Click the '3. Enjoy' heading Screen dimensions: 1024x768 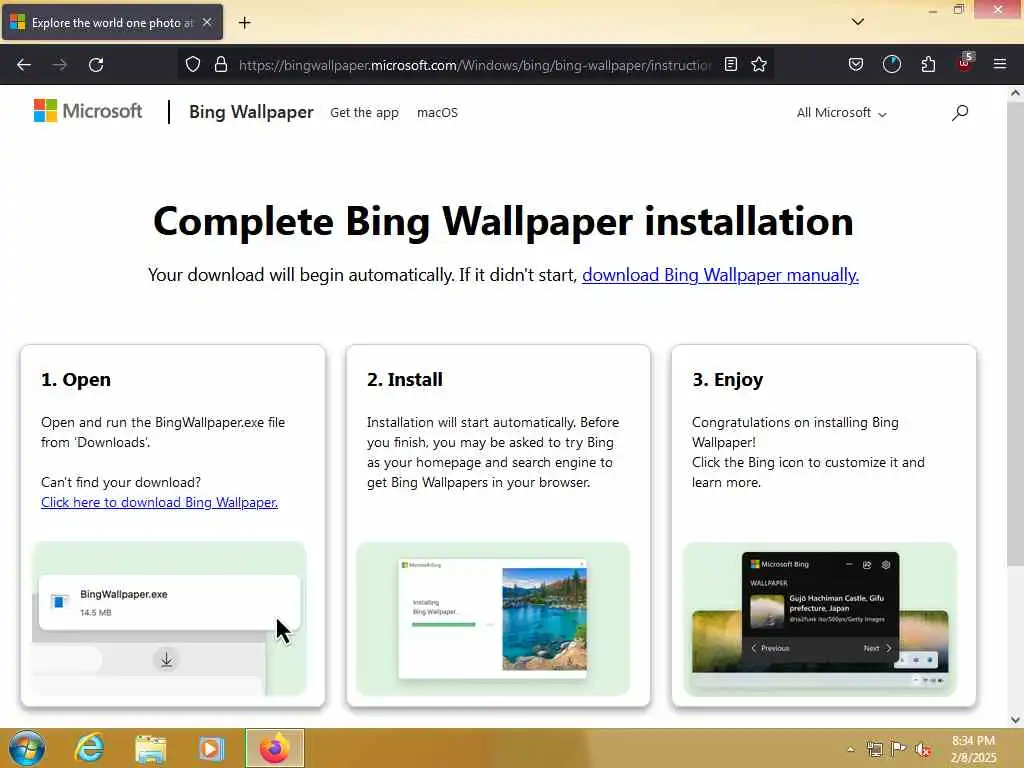pos(728,379)
